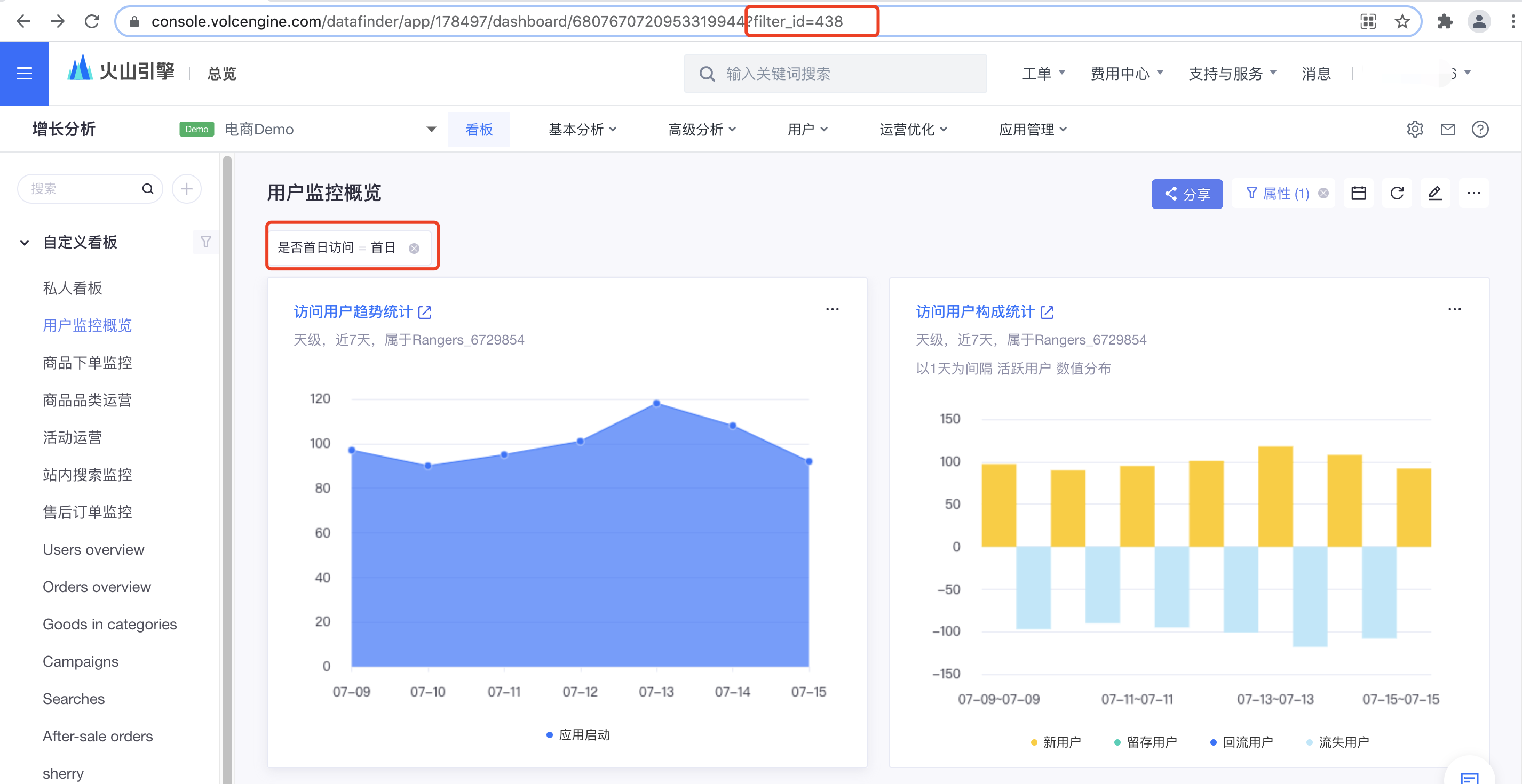Image resolution: width=1522 pixels, height=784 pixels.
Task: Edit the dashboard with pencil icon
Action: (x=1435, y=193)
